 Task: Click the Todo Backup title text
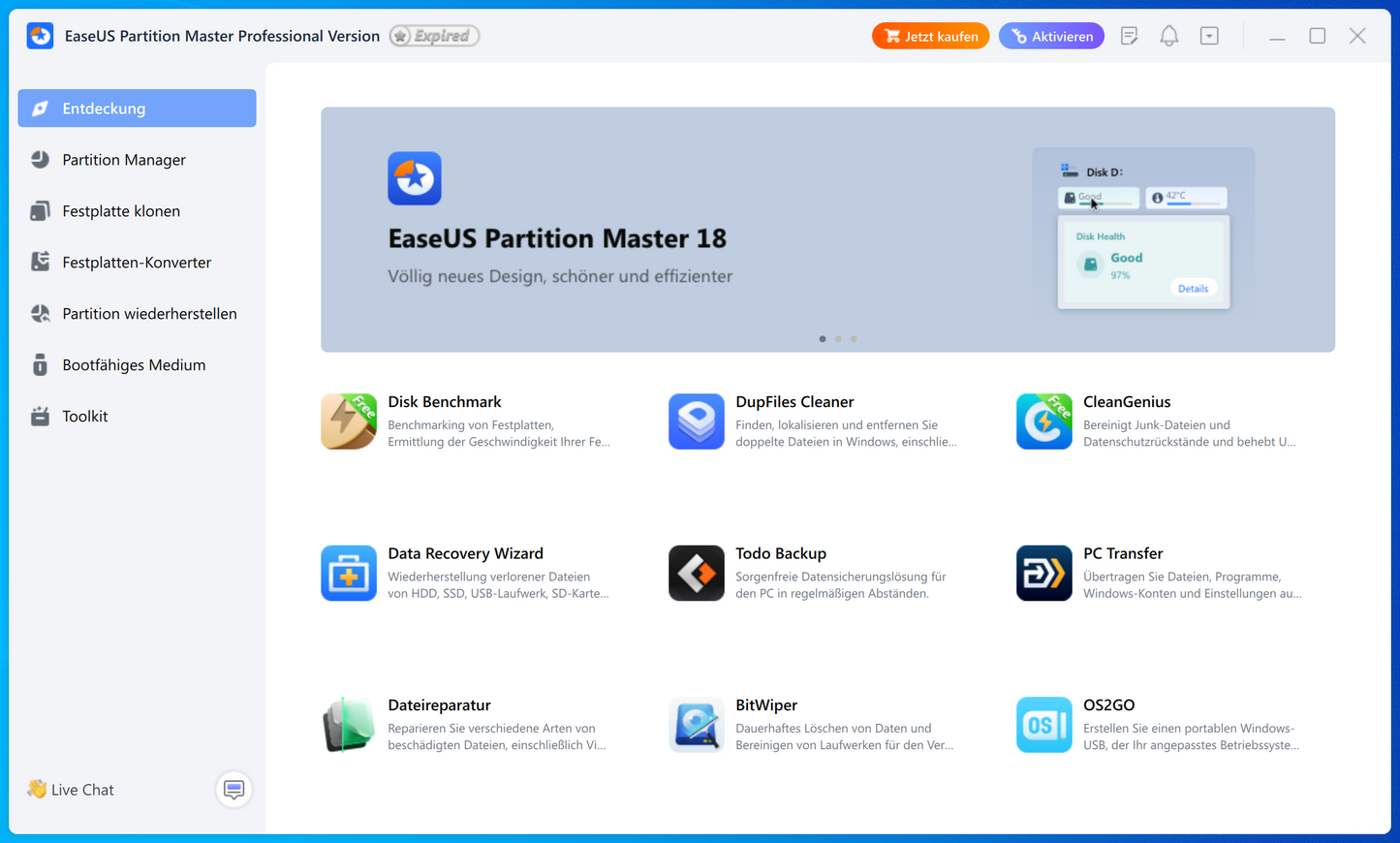pos(781,553)
